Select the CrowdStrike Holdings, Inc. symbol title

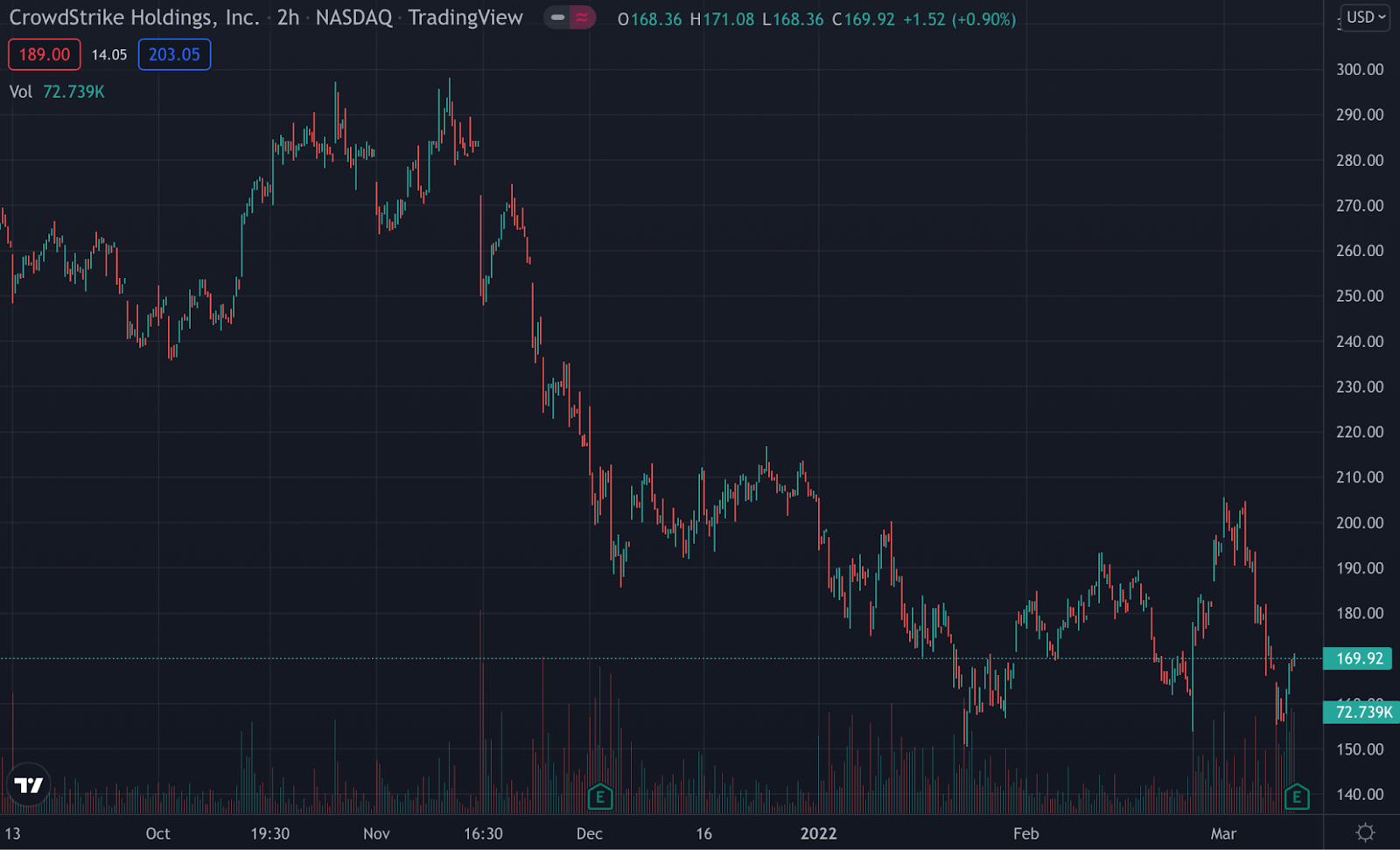pyautogui.click(x=134, y=17)
